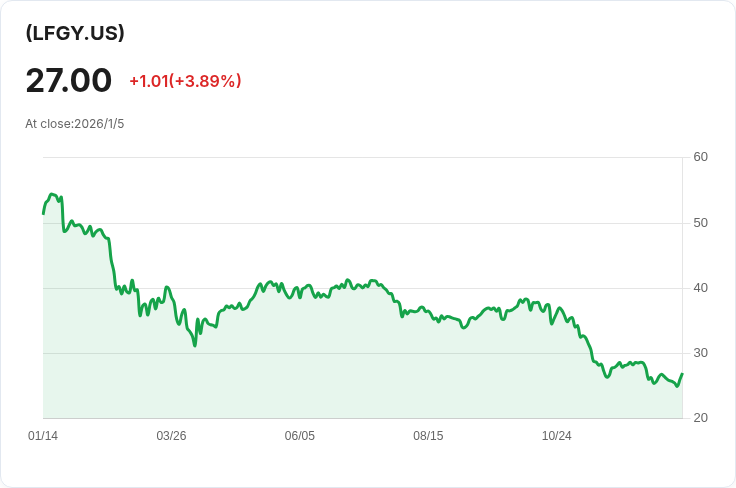The height and width of the screenshot is (488, 736).
Task: Click the 03/26 date axis label
Action: pyautogui.click(x=171, y=436)
